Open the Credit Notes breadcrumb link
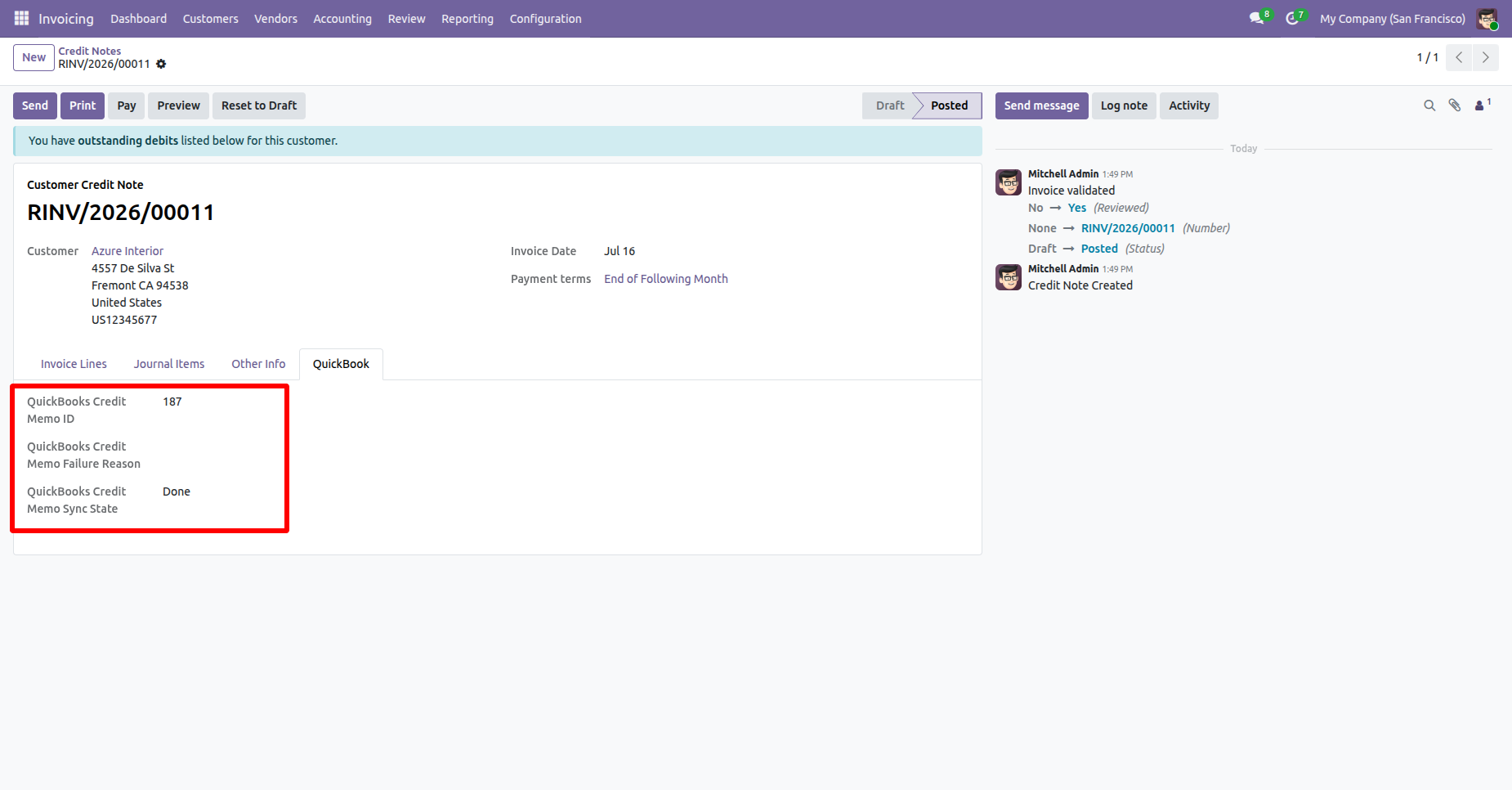 (x=90, y=51)
